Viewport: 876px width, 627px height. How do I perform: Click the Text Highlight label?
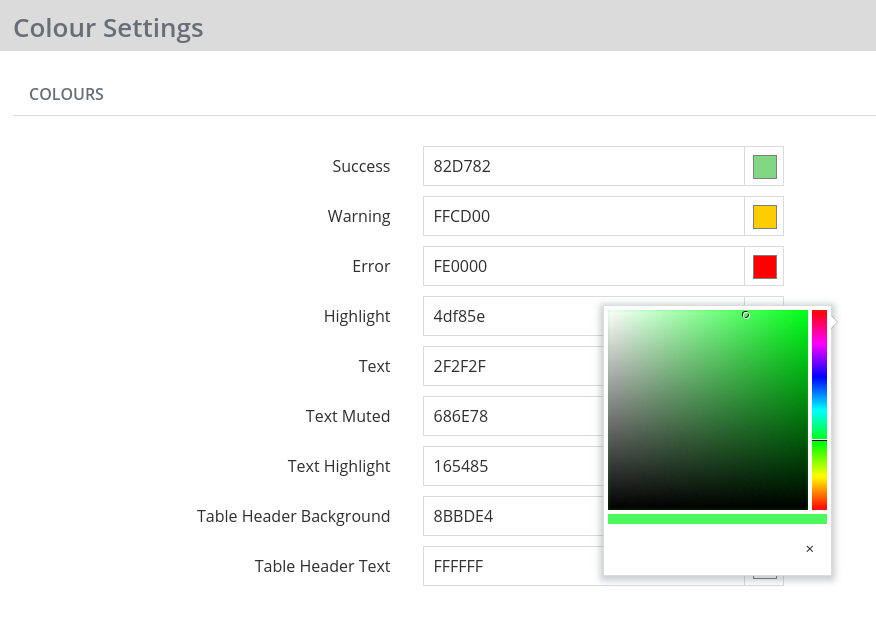339,467
